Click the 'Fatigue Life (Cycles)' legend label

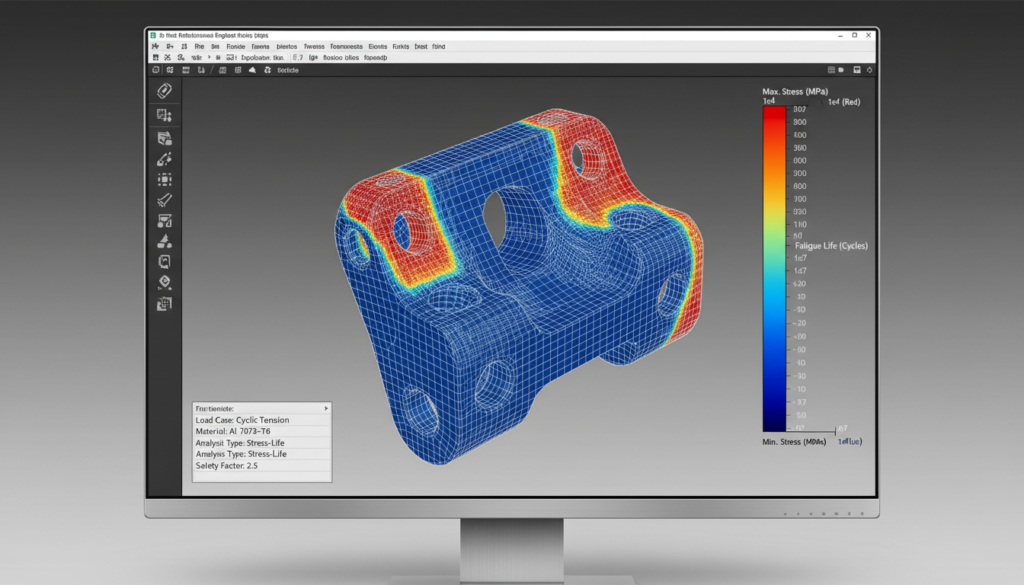[x=831, y=246]
